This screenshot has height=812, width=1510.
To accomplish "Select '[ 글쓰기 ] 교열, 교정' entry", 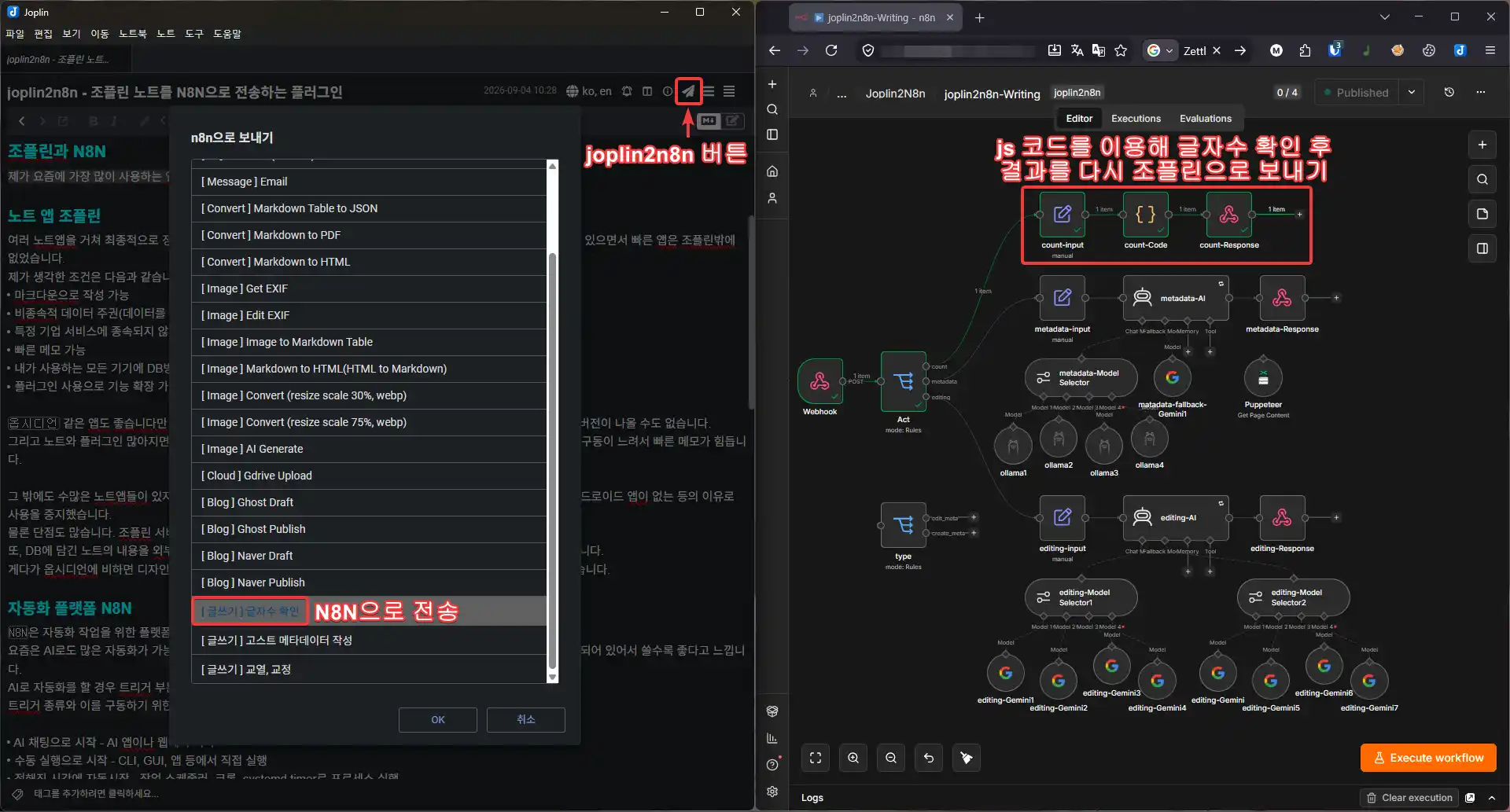I will (369, 670).
